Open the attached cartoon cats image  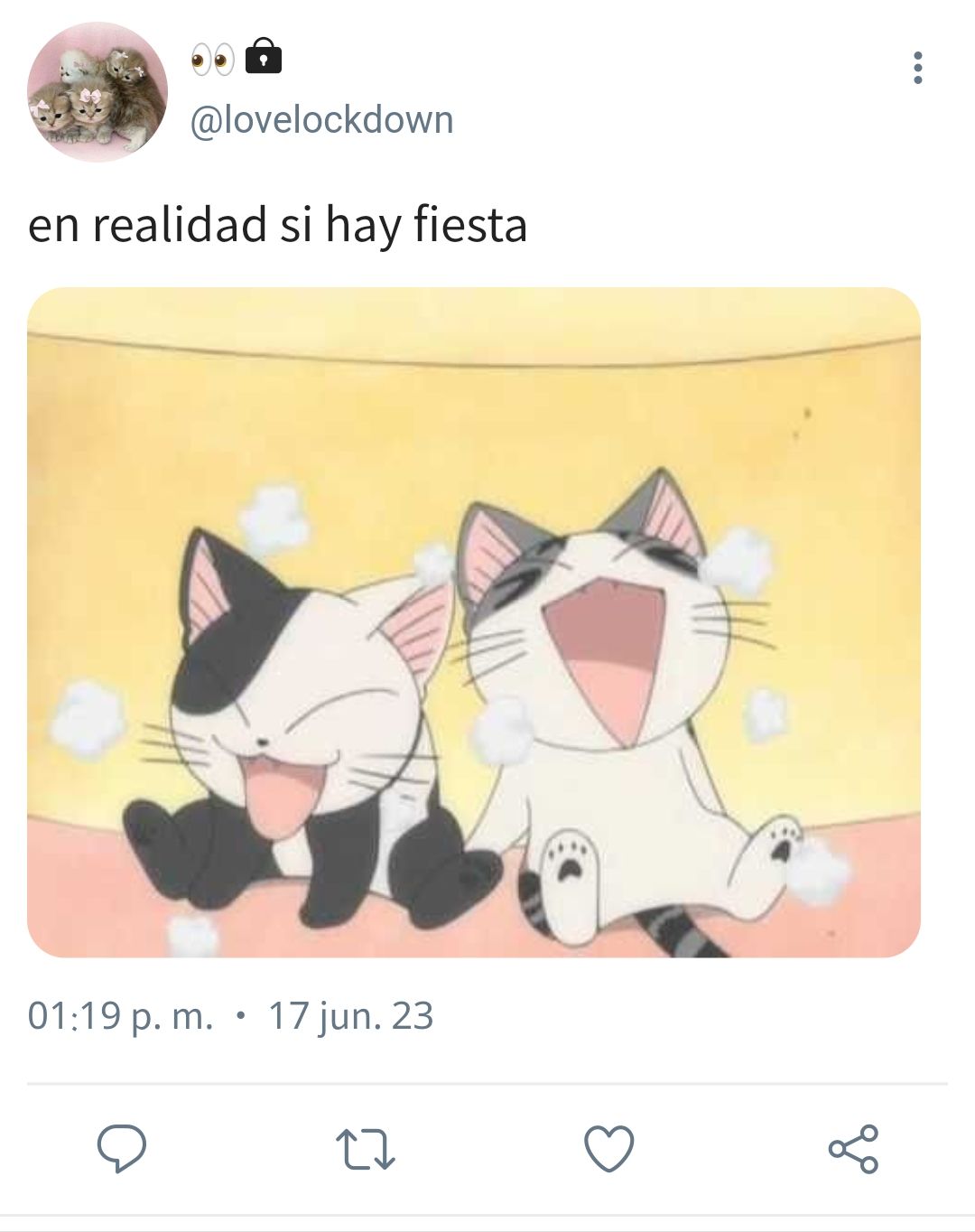pyautogui.click(x=474, y=622)
